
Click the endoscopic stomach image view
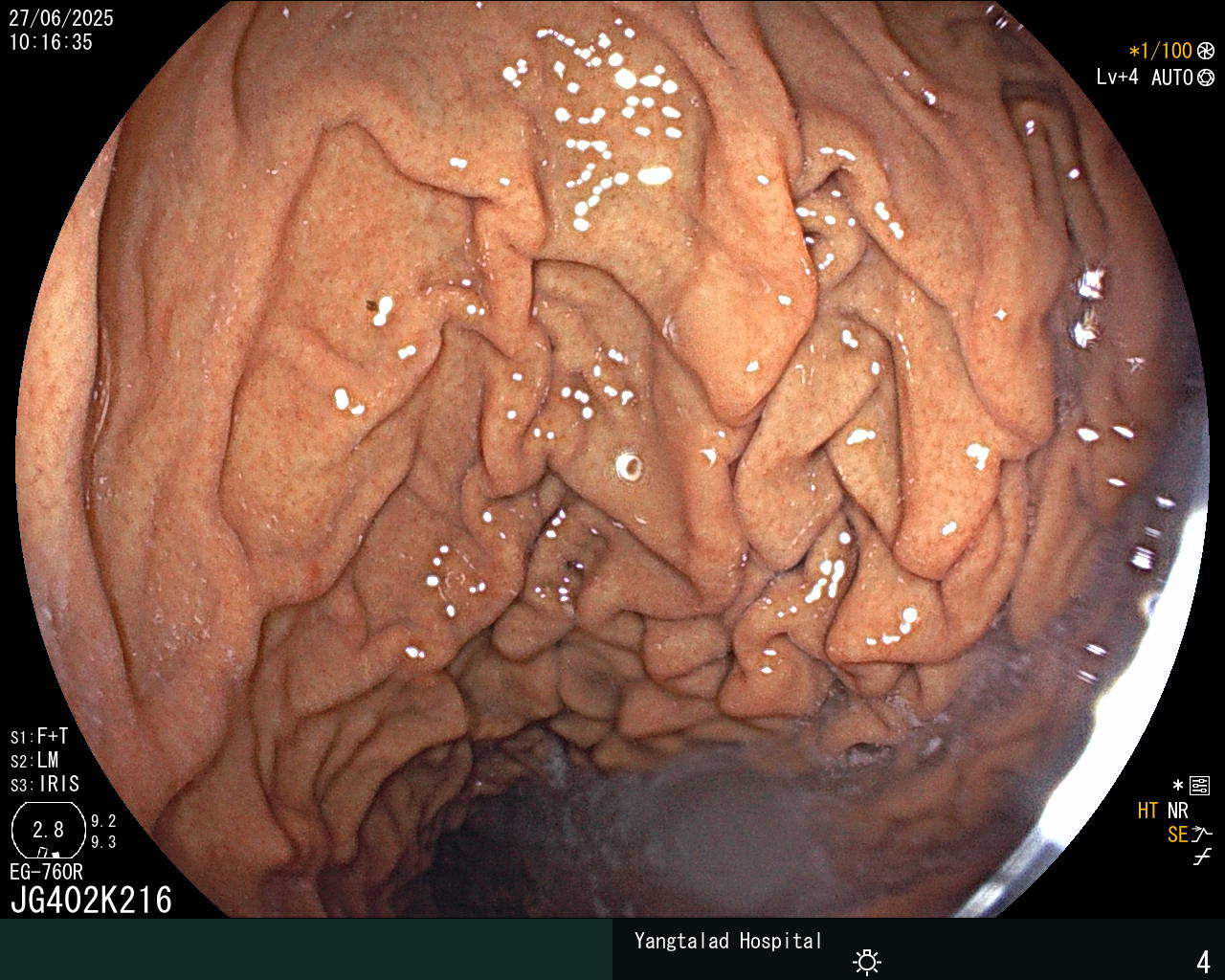(612, 459)
